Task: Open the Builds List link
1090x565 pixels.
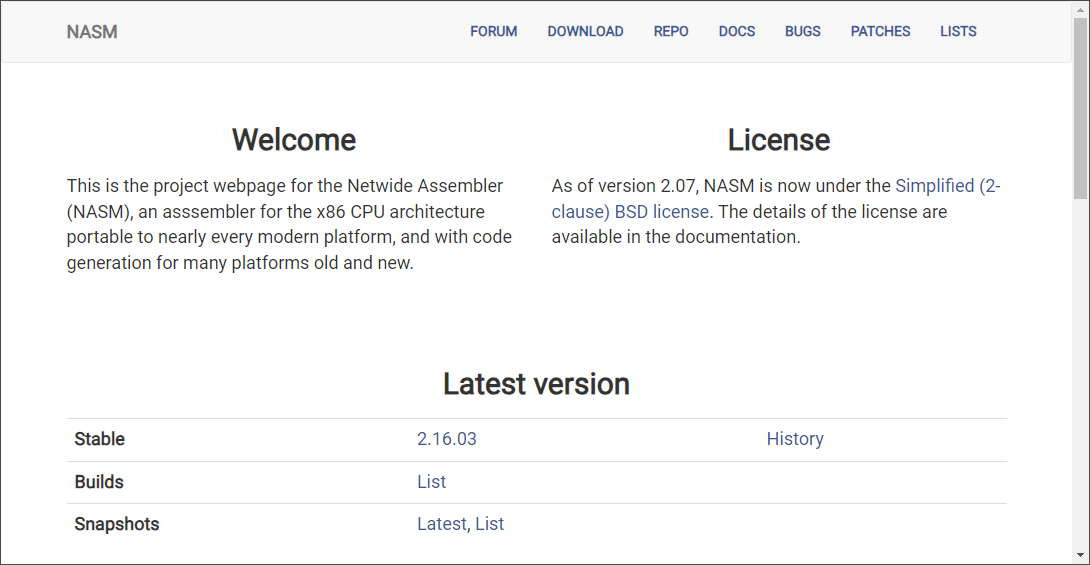Action: pos(431,482)
